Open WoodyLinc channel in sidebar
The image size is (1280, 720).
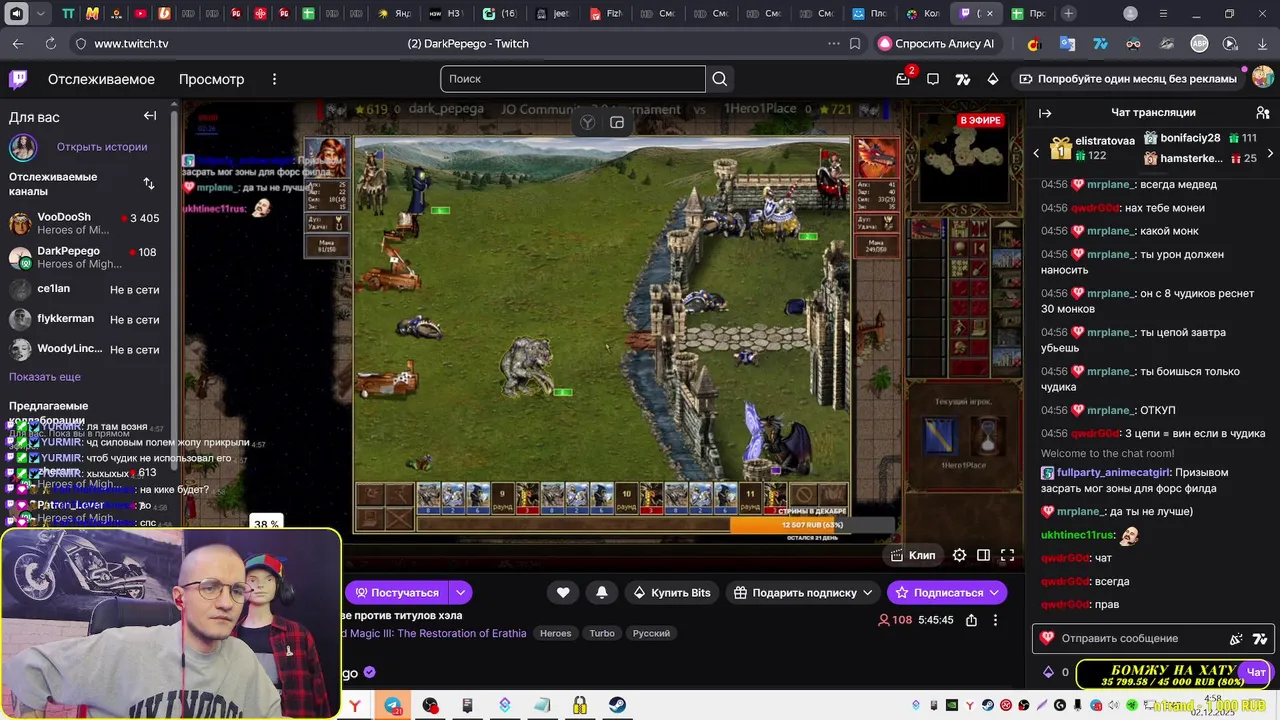(88, 349)
